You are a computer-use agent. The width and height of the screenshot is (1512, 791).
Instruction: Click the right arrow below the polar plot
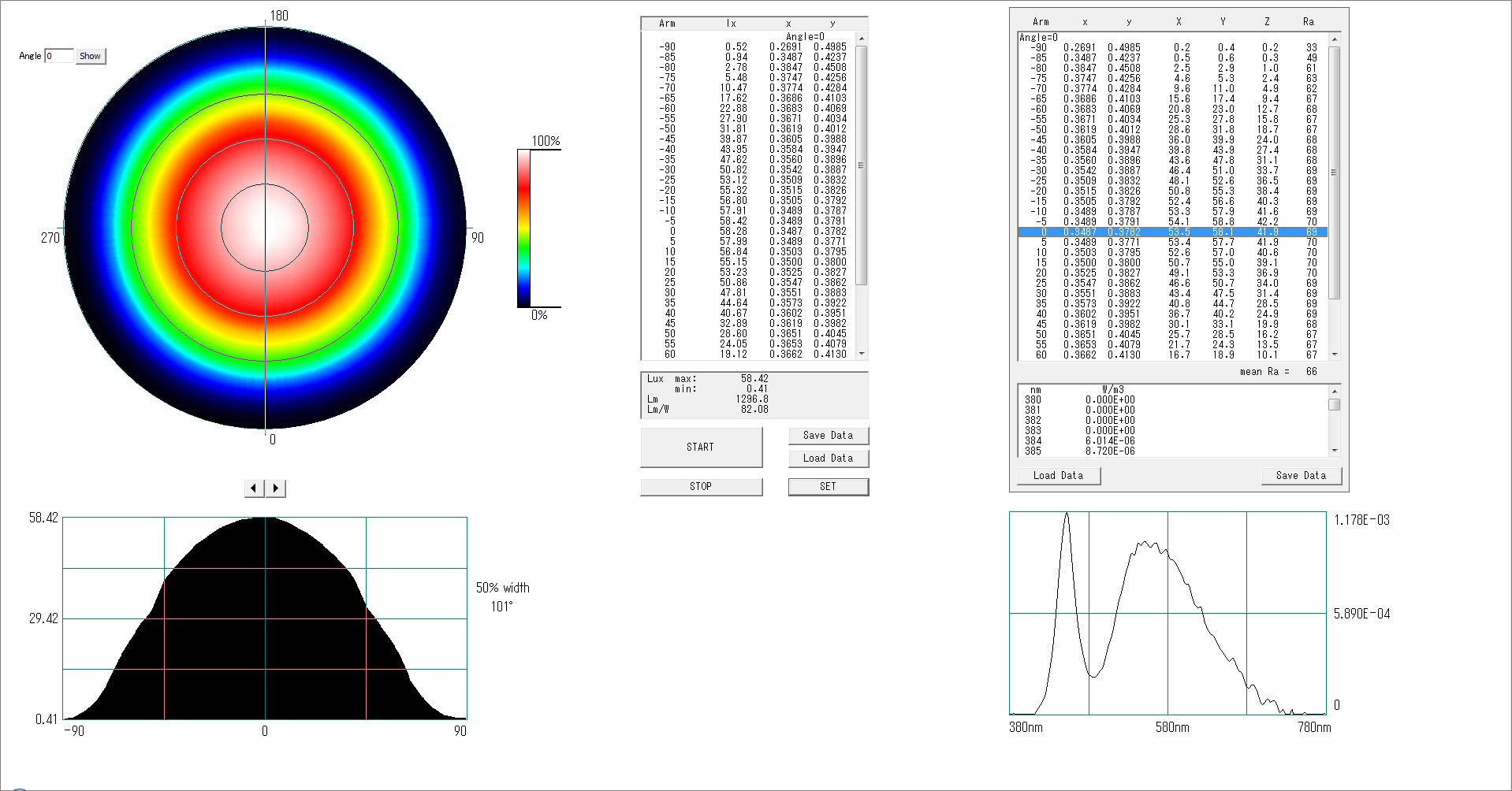point(275,488)
